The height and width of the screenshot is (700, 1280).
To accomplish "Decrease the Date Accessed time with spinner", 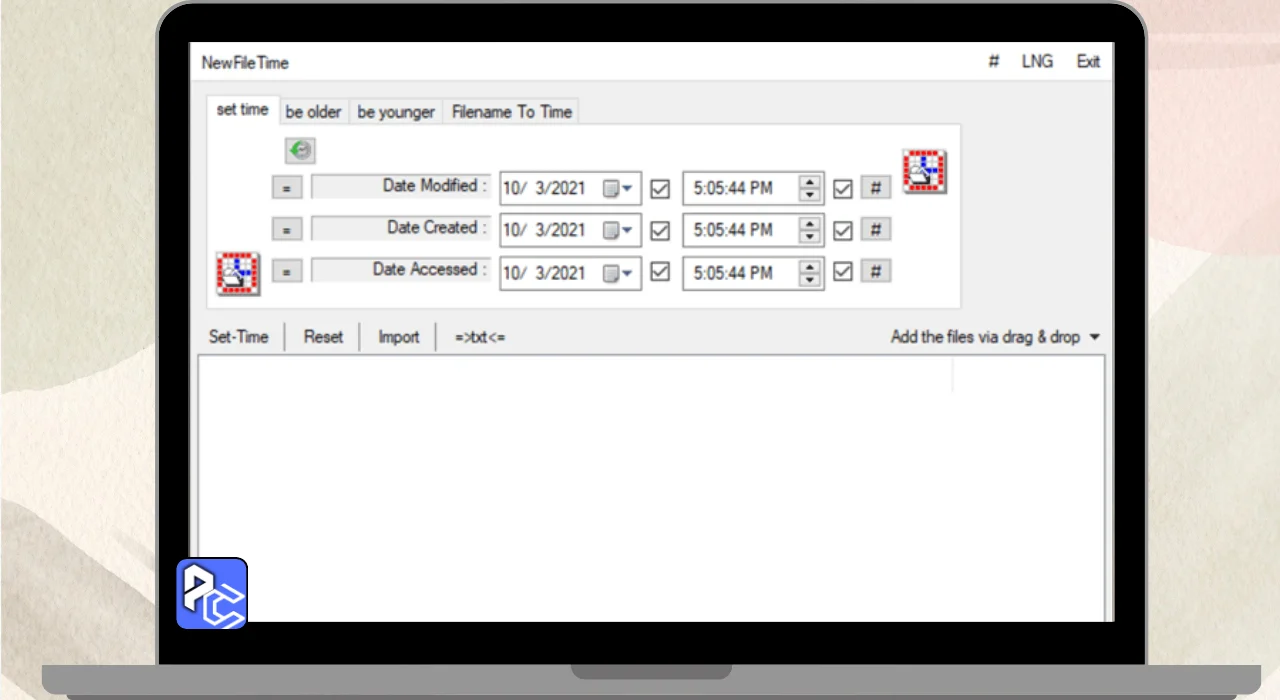I will click(810, 279).
